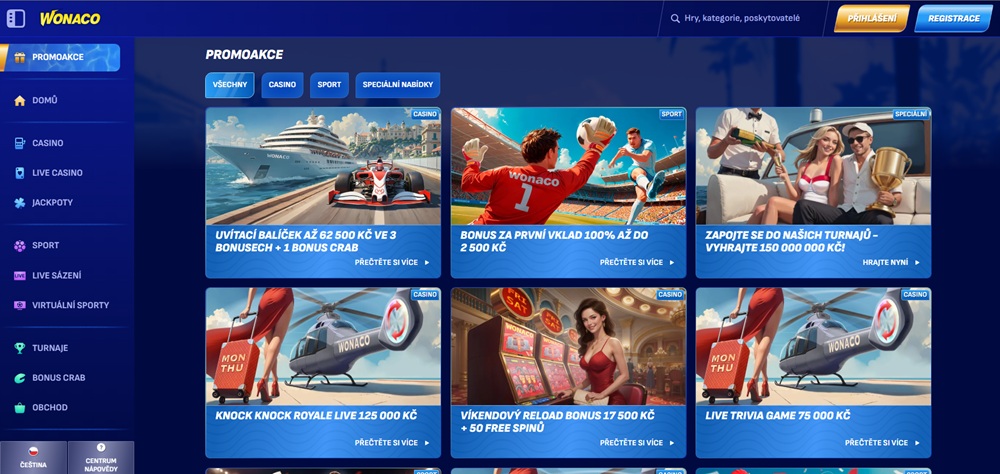Image resolution: width=1000 pixels, height=474 pixels.
Task: Click the Zapojte se do našich turnajů title
Action: click(x=792, y=241)
